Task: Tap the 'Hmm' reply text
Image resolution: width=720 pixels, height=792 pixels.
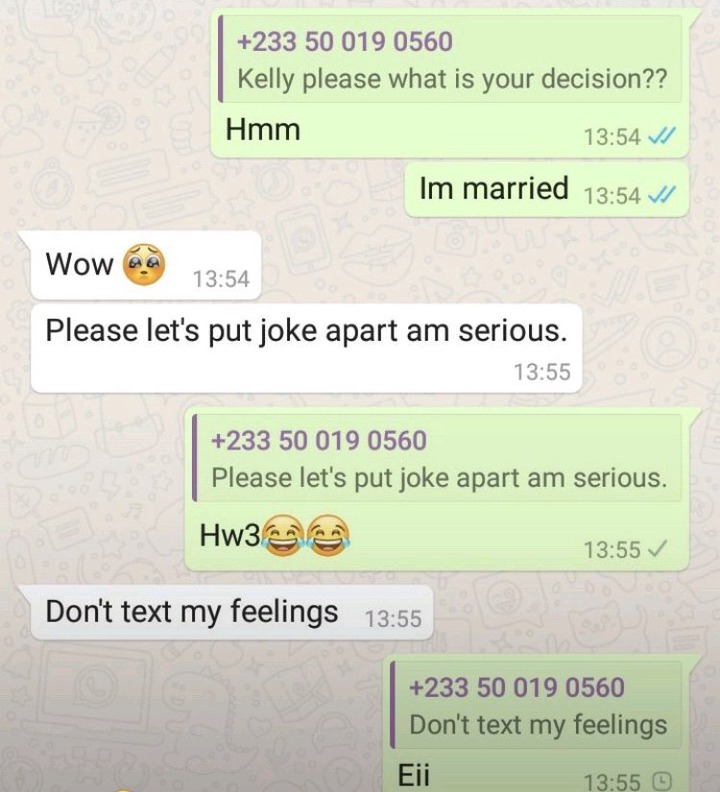Action: click(x=263, y=129)
